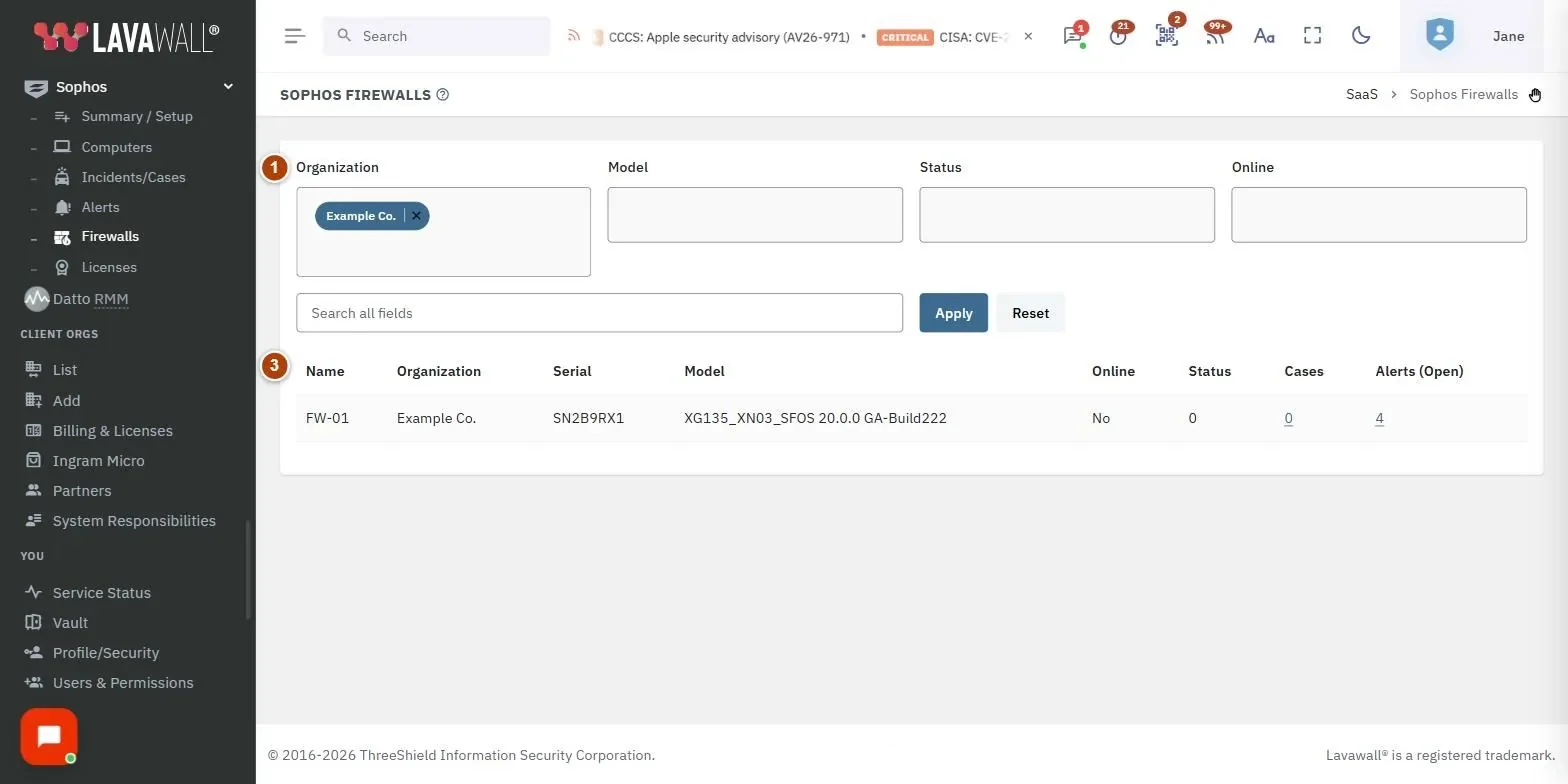Image resolution: width=1568 pixels, height=784 pixels.
Task: Open the chat messages icon with badge 1
Action: coord(1073,36)
